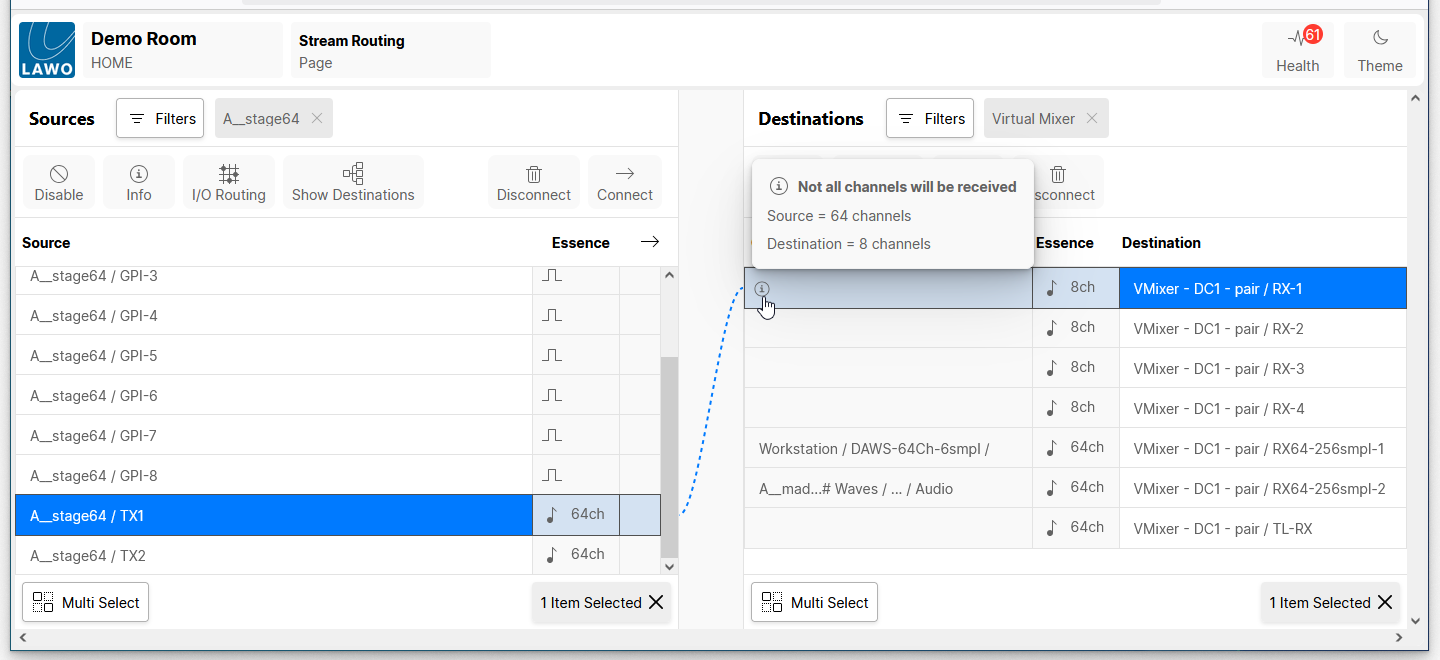Click the Lawo logo icon
The image size is (1440, 660).
(x=47, y=50)
